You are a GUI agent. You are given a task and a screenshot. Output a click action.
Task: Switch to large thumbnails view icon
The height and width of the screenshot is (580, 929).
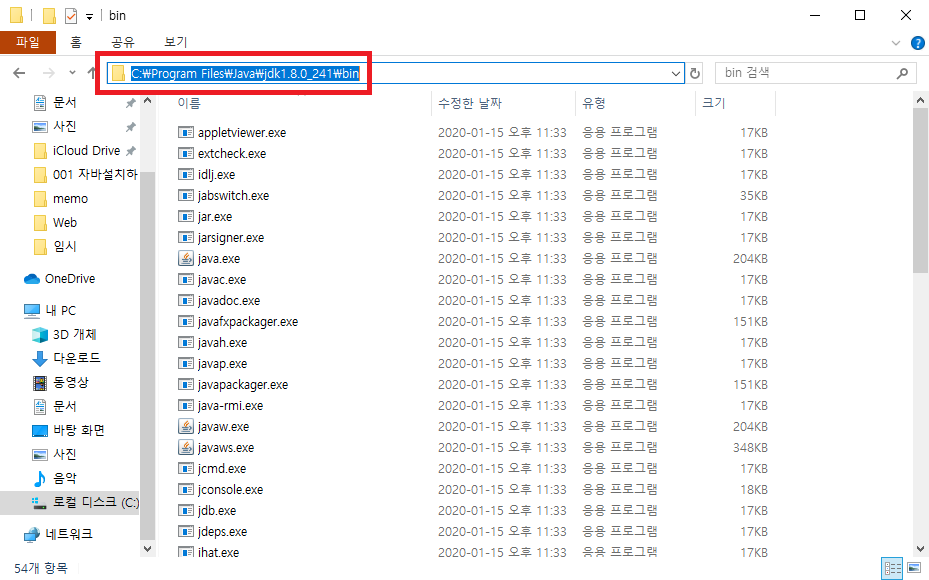tap(915, 568)
